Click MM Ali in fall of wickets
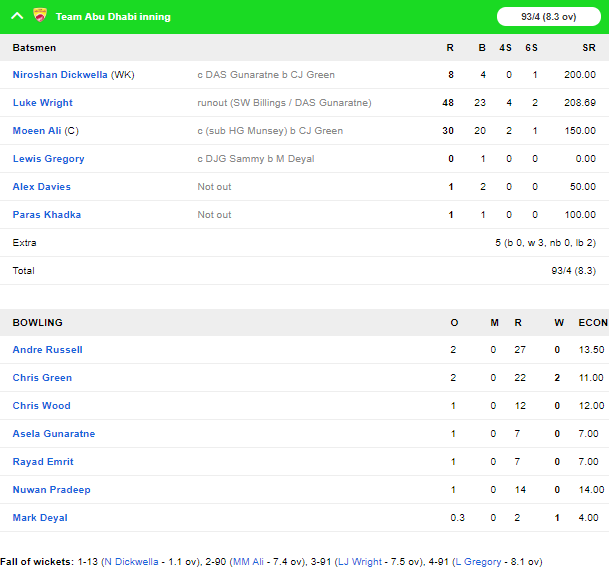The width and height of the screenshot is (609, 571). (248, 562)
